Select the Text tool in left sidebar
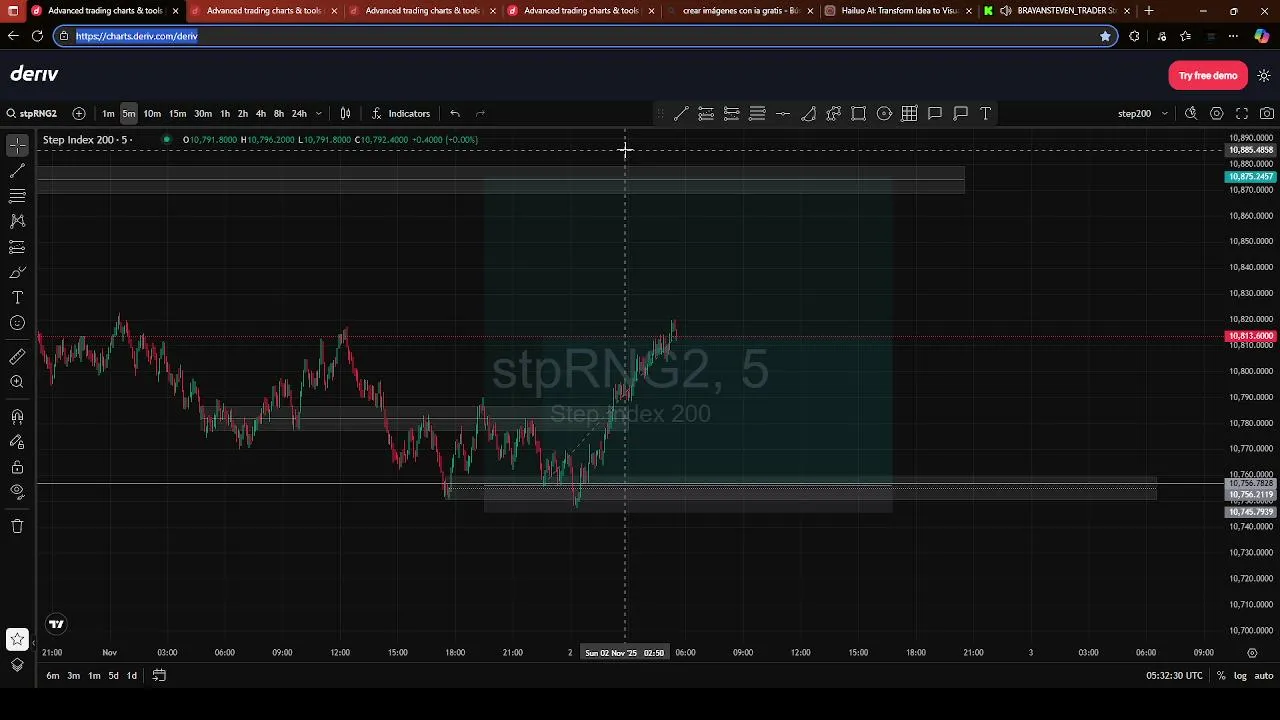 pyautogui.click(x=17, y=298)
